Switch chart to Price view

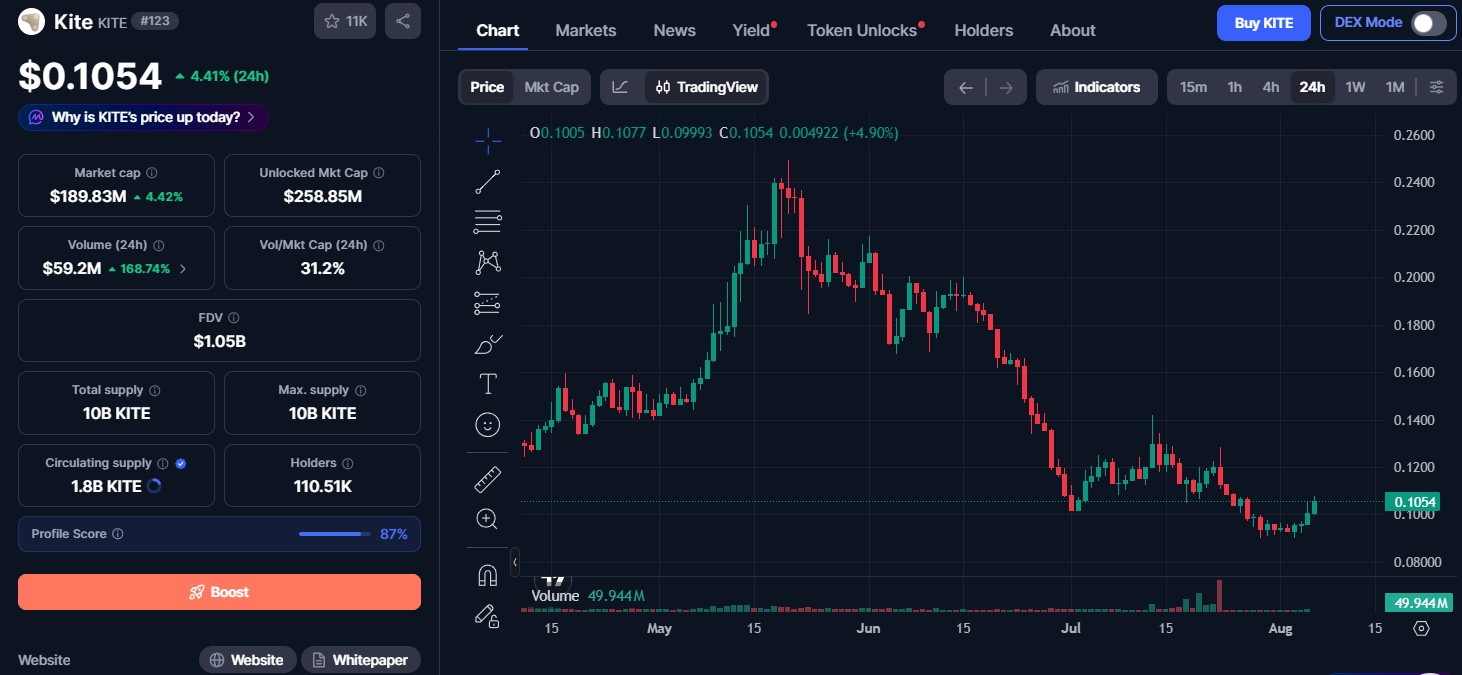pyautogui.click(x=487, y=87)
